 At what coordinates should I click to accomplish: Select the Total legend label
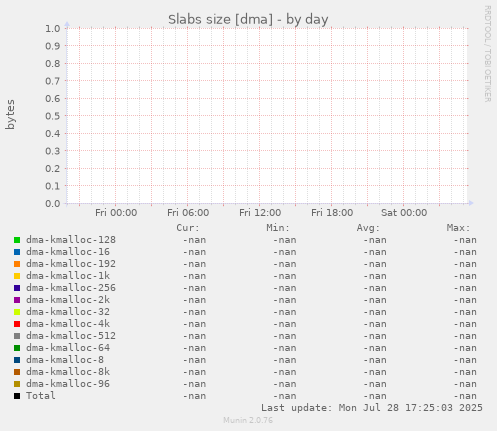pyautogui.click(x=41, y=396)
